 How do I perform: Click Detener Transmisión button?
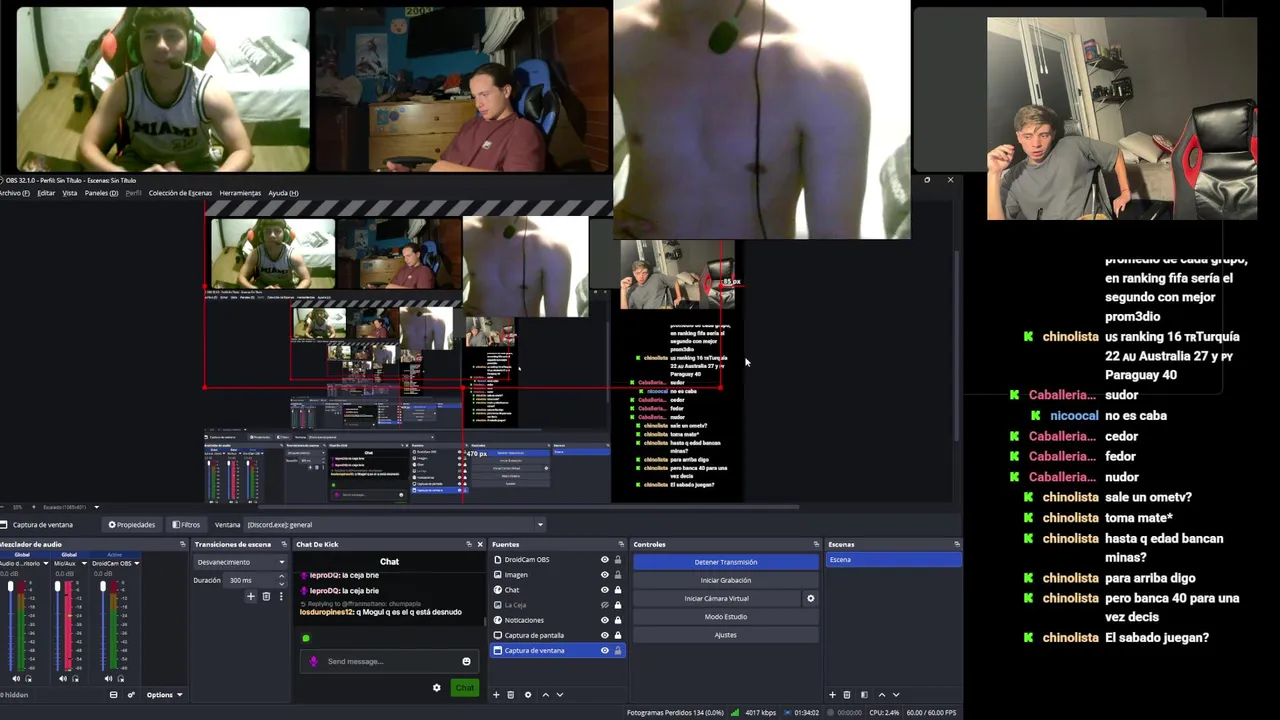(x=726, y=562)
